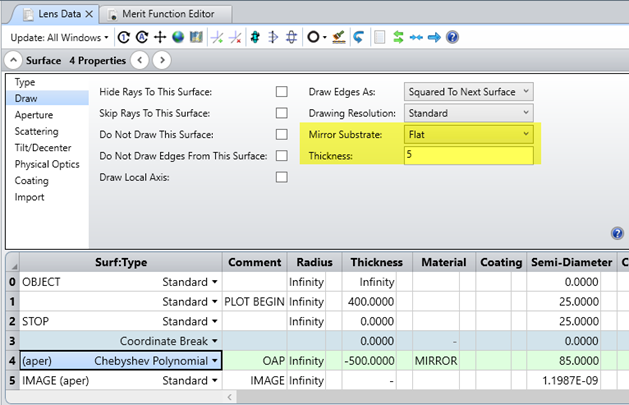Click the paintbrush coating icon

click(x=339, y=37)
